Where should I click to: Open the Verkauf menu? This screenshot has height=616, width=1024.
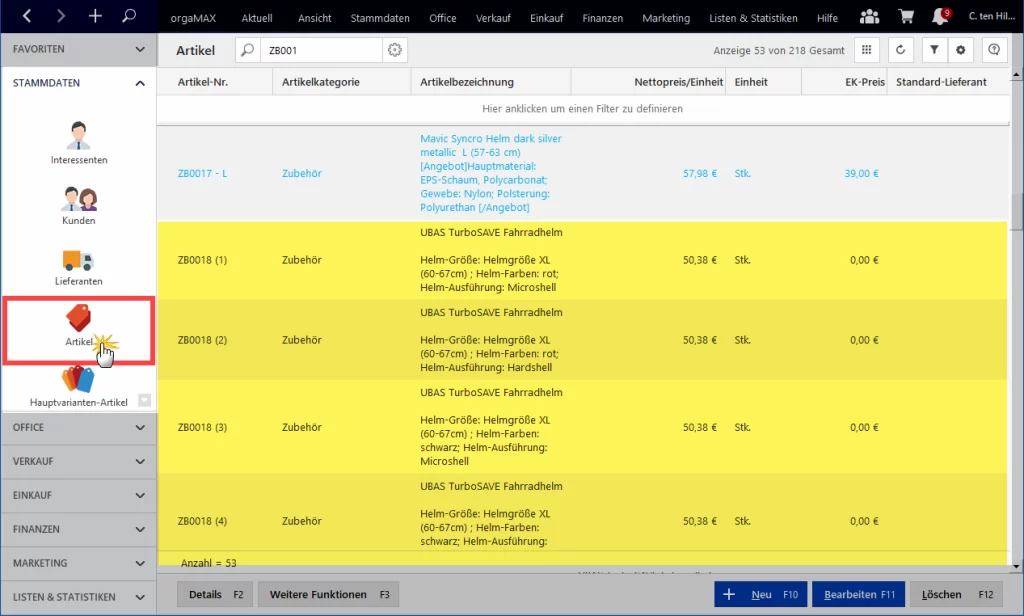click(493, 18)
